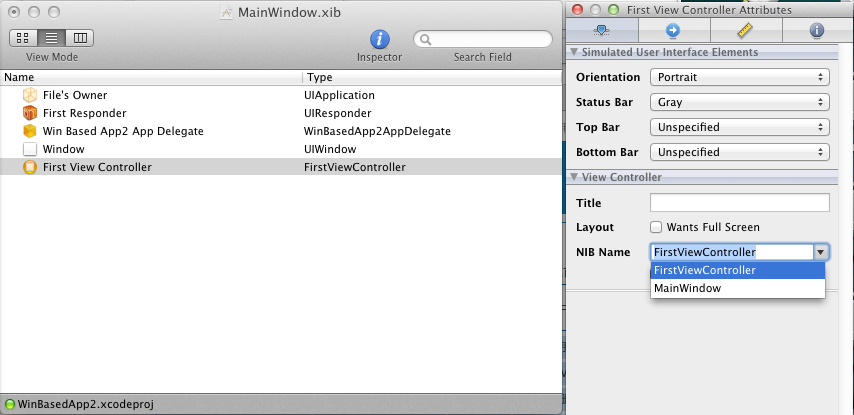Select the First Responder row
This screenshot has width=854, height=415.
(x=280, y=113)
